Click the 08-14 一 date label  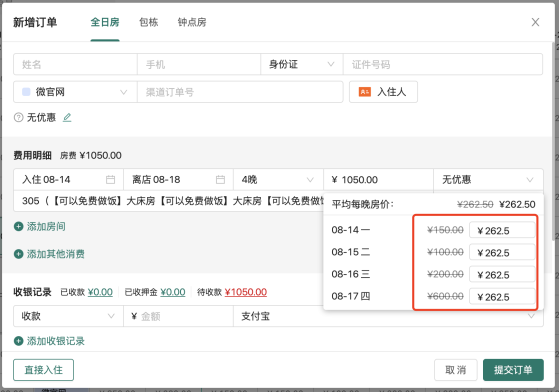[351, 230]
